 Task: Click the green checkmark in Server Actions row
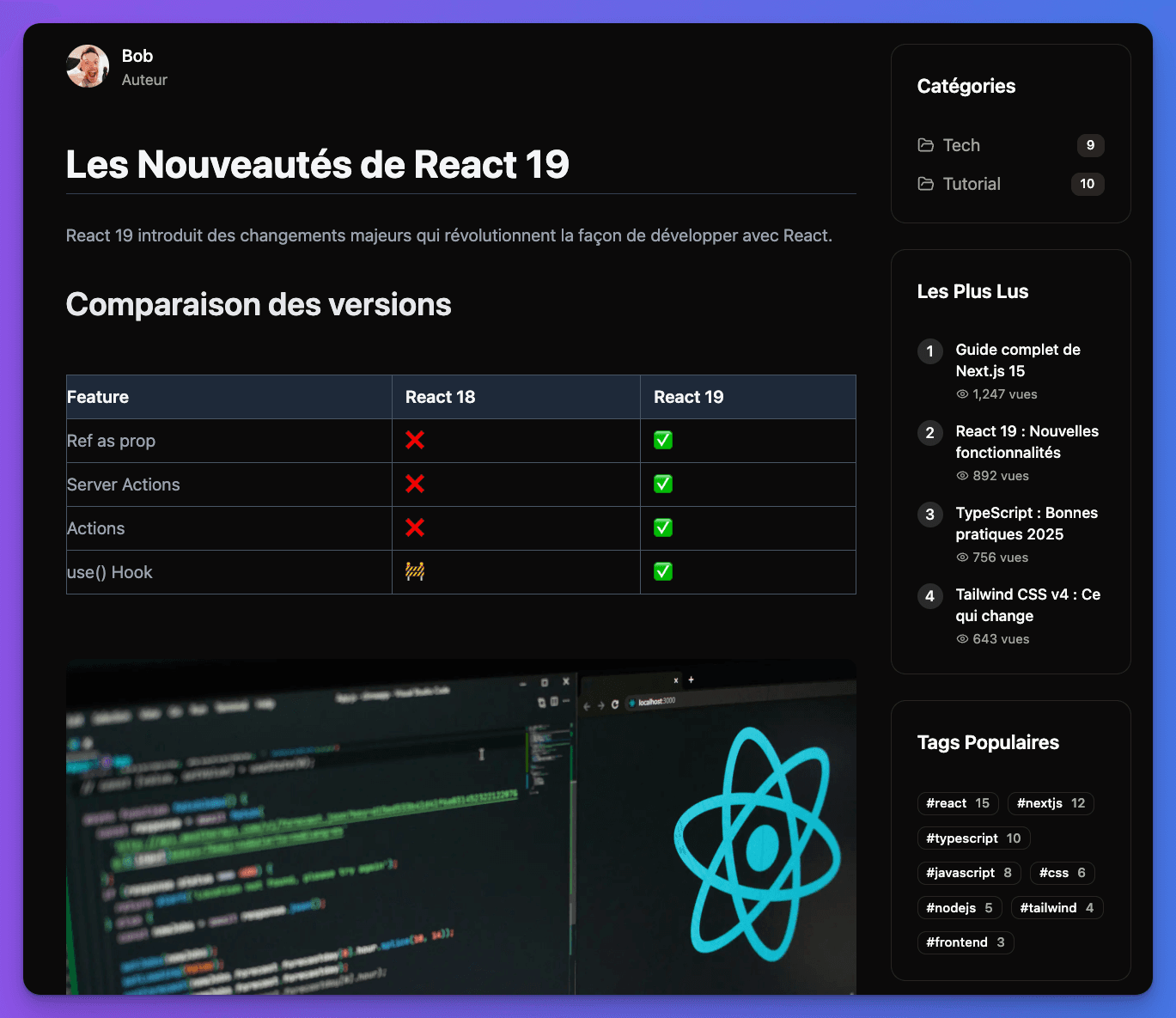(x=663, y=485)
